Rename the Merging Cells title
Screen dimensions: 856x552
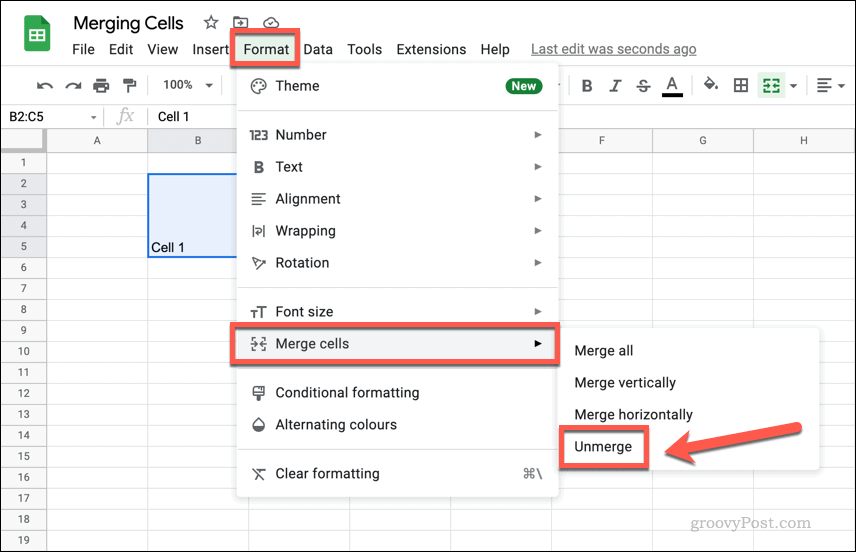(x=128, y=23)
